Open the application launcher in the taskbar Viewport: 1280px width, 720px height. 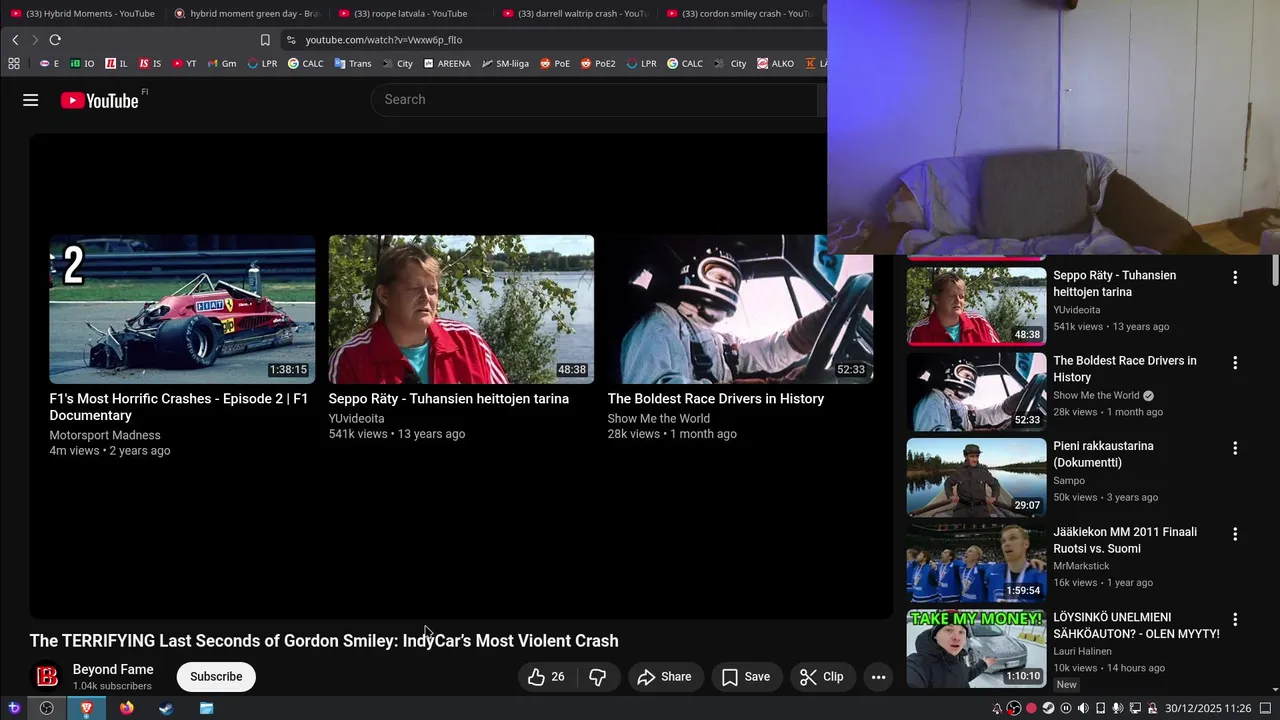tap(14, 708)
